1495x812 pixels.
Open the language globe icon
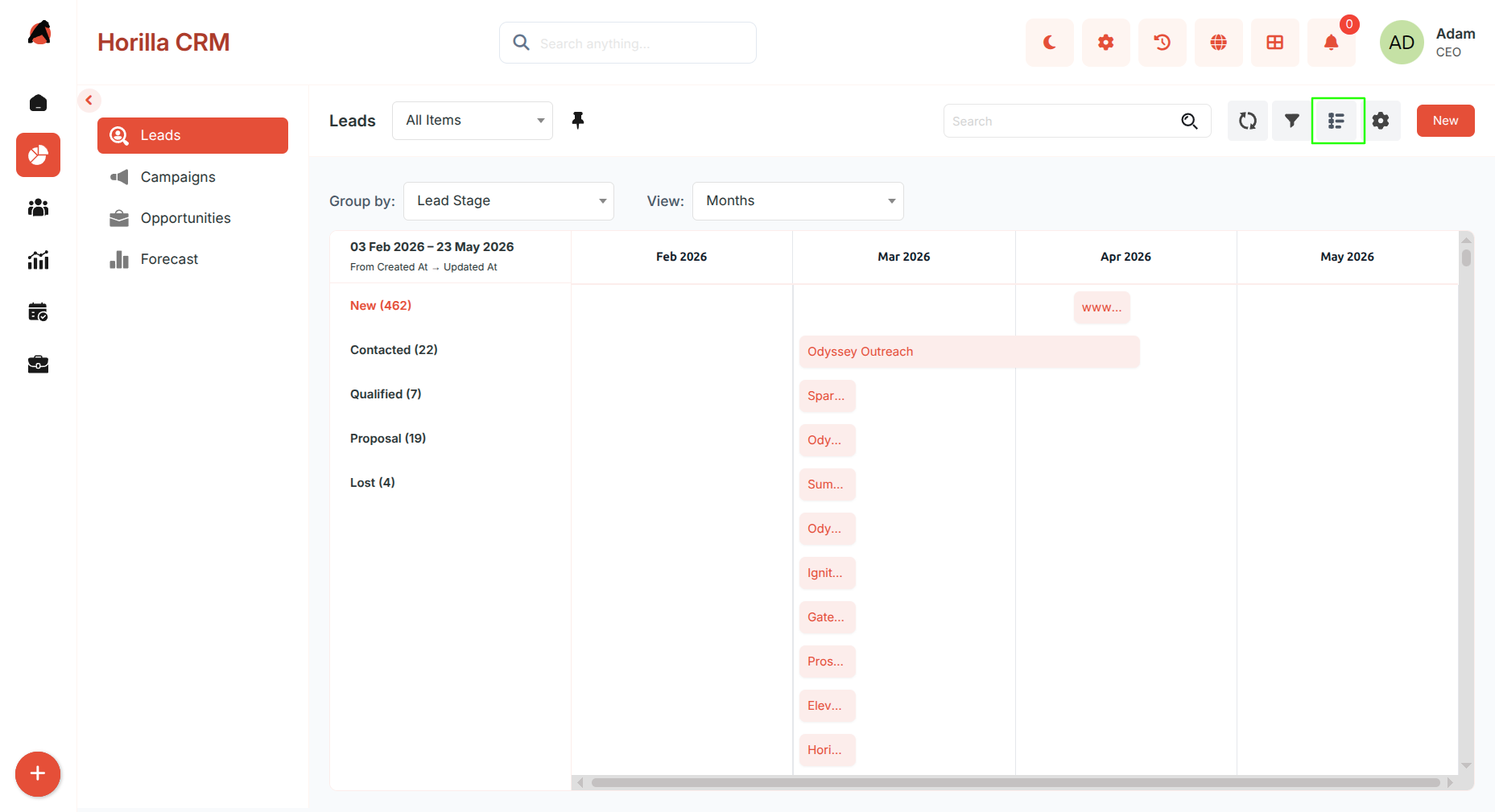point(1218,43)
